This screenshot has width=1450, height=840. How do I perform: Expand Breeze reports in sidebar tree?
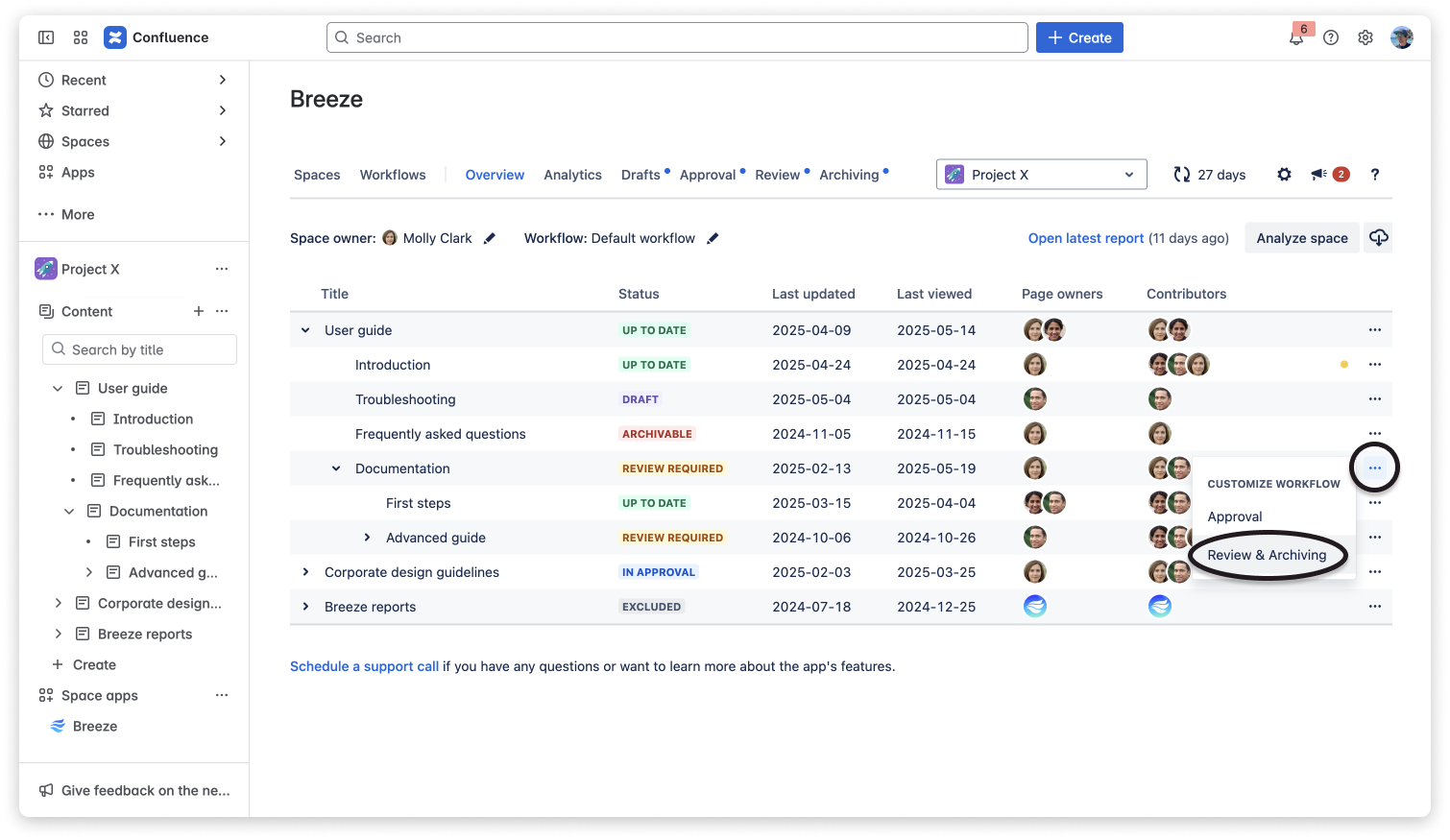58,634
